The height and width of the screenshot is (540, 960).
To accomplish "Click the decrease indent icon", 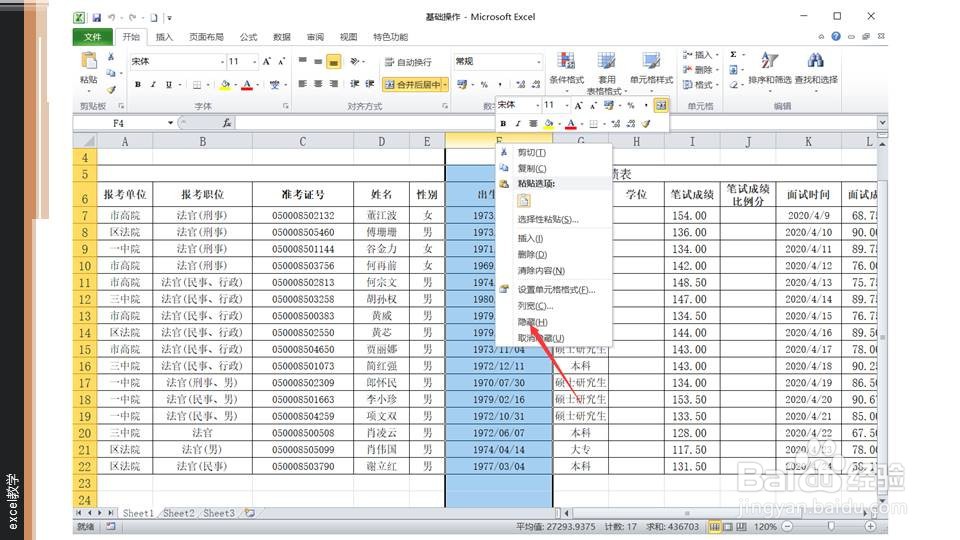I will (x=354, y=84).
